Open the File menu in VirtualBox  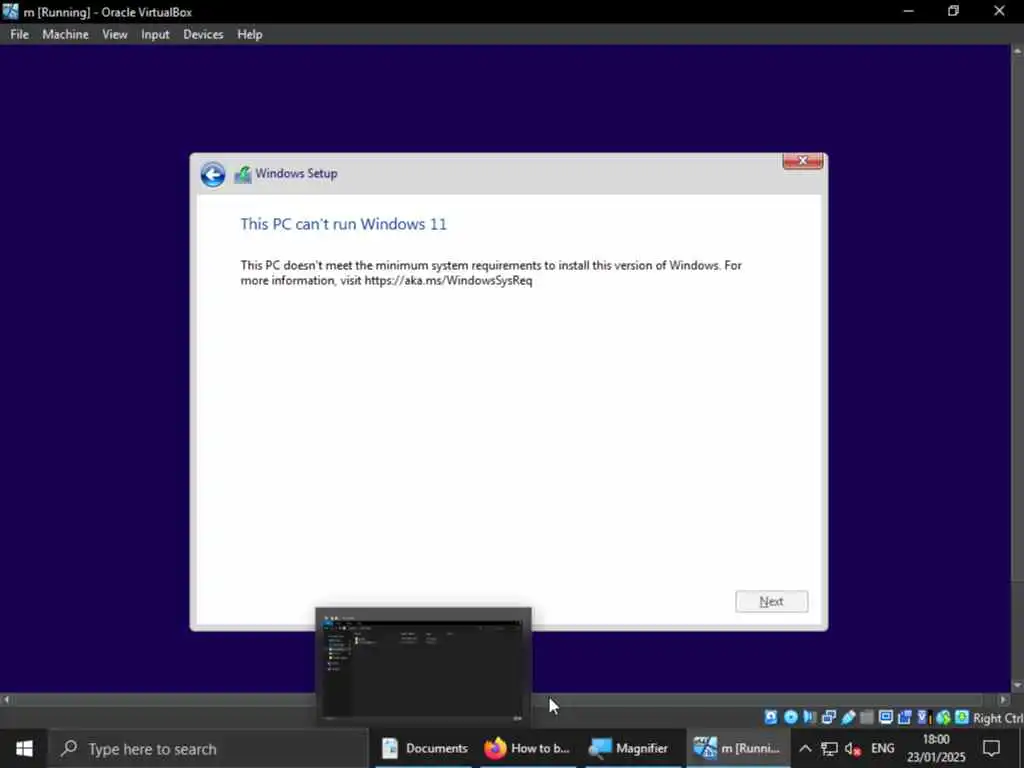[x=19, y=35]
